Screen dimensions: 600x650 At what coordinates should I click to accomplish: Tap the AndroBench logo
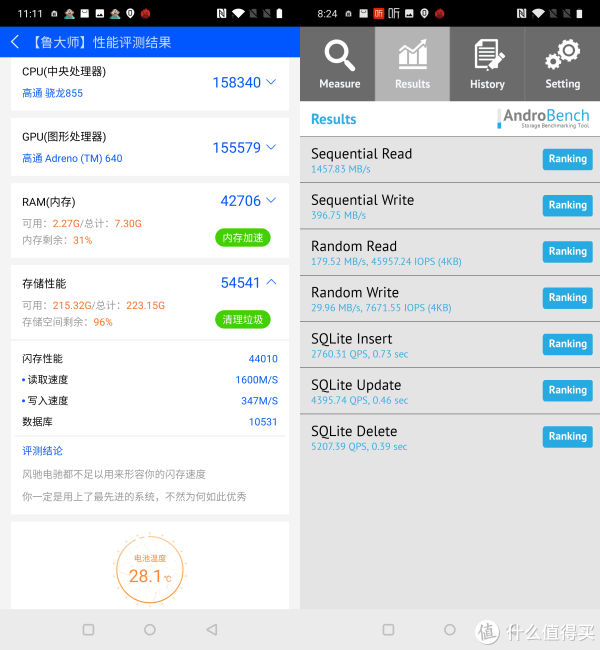coord(544,119)
